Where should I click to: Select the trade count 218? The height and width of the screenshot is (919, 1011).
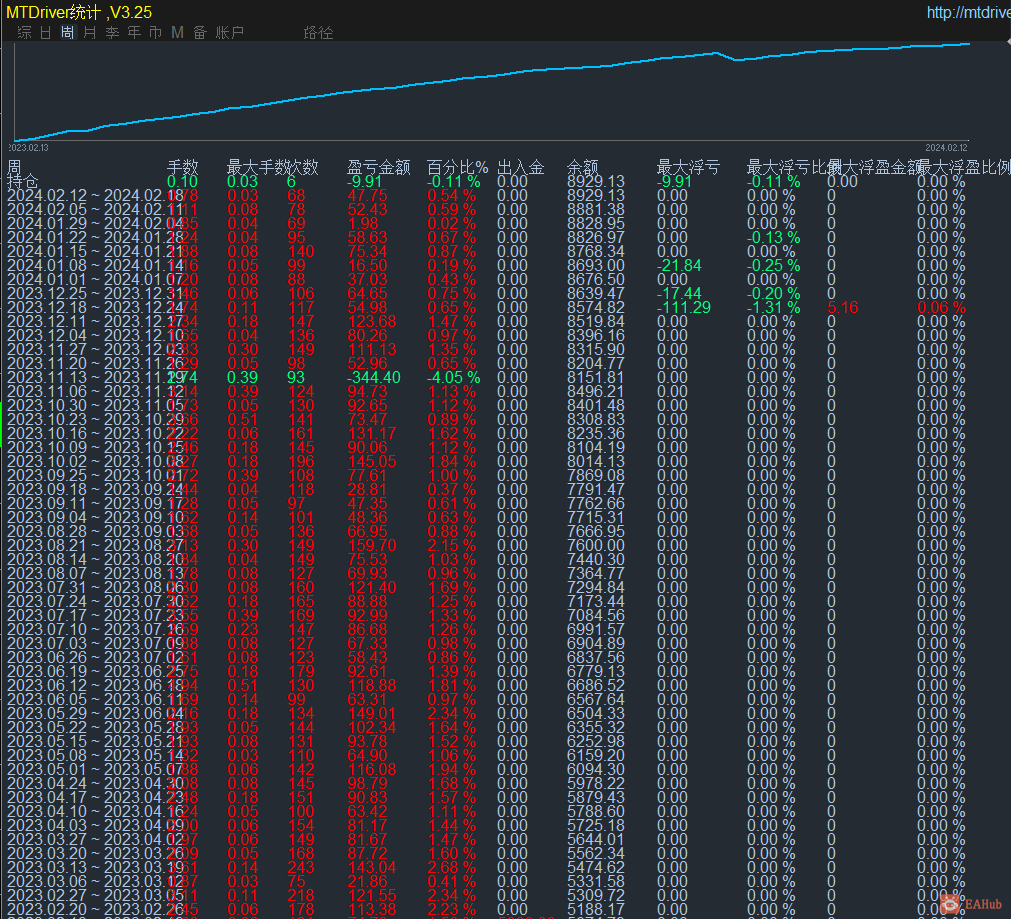[x=300, y=896]
